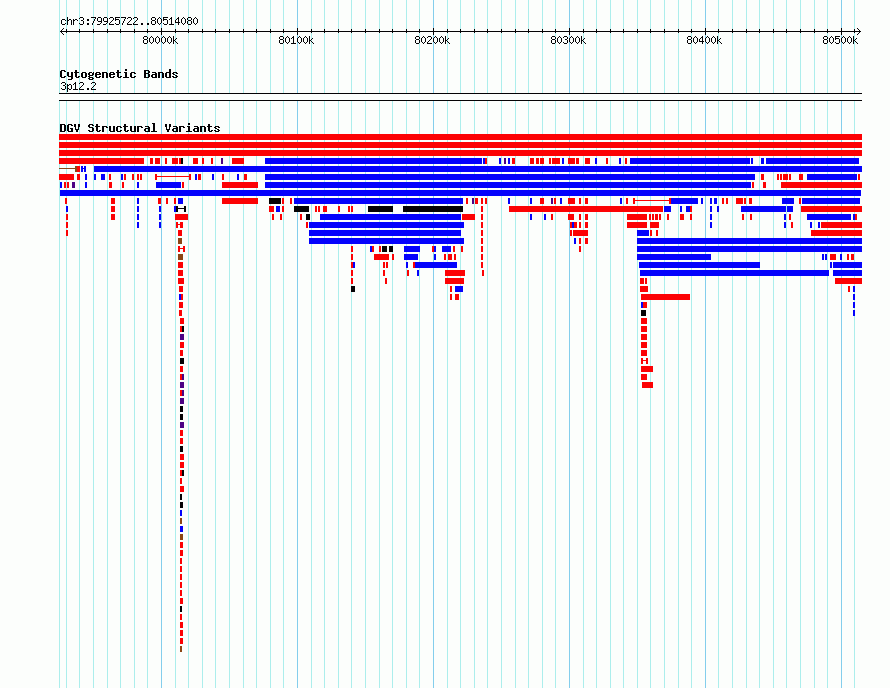
Task: Click long red bar spanning 80255k to 80368k
Action: pyautogui.click(x=586, y=209)
